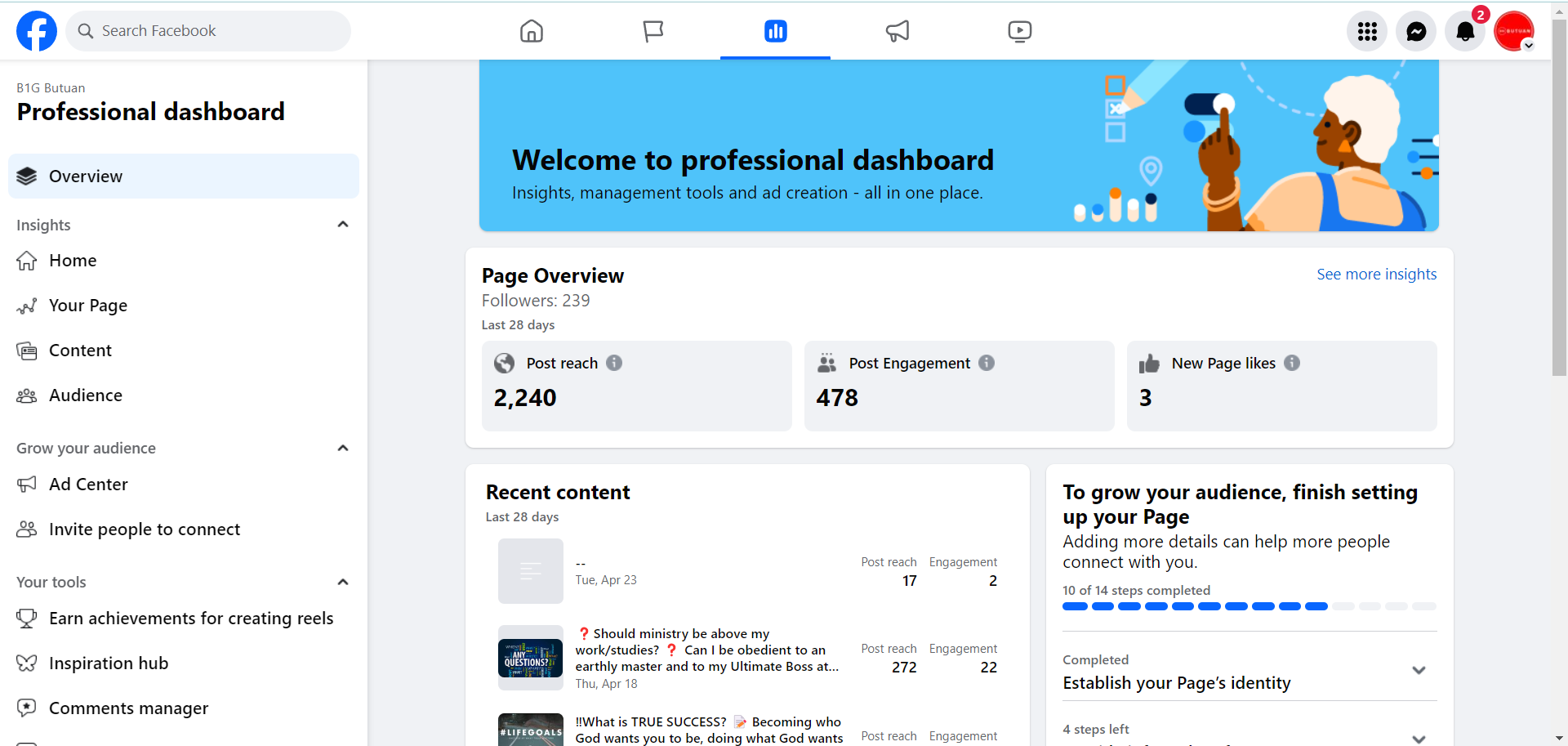This screenshot has width=1568, height=746.
Task: Open Comments manager
Action: coord(184,708)
